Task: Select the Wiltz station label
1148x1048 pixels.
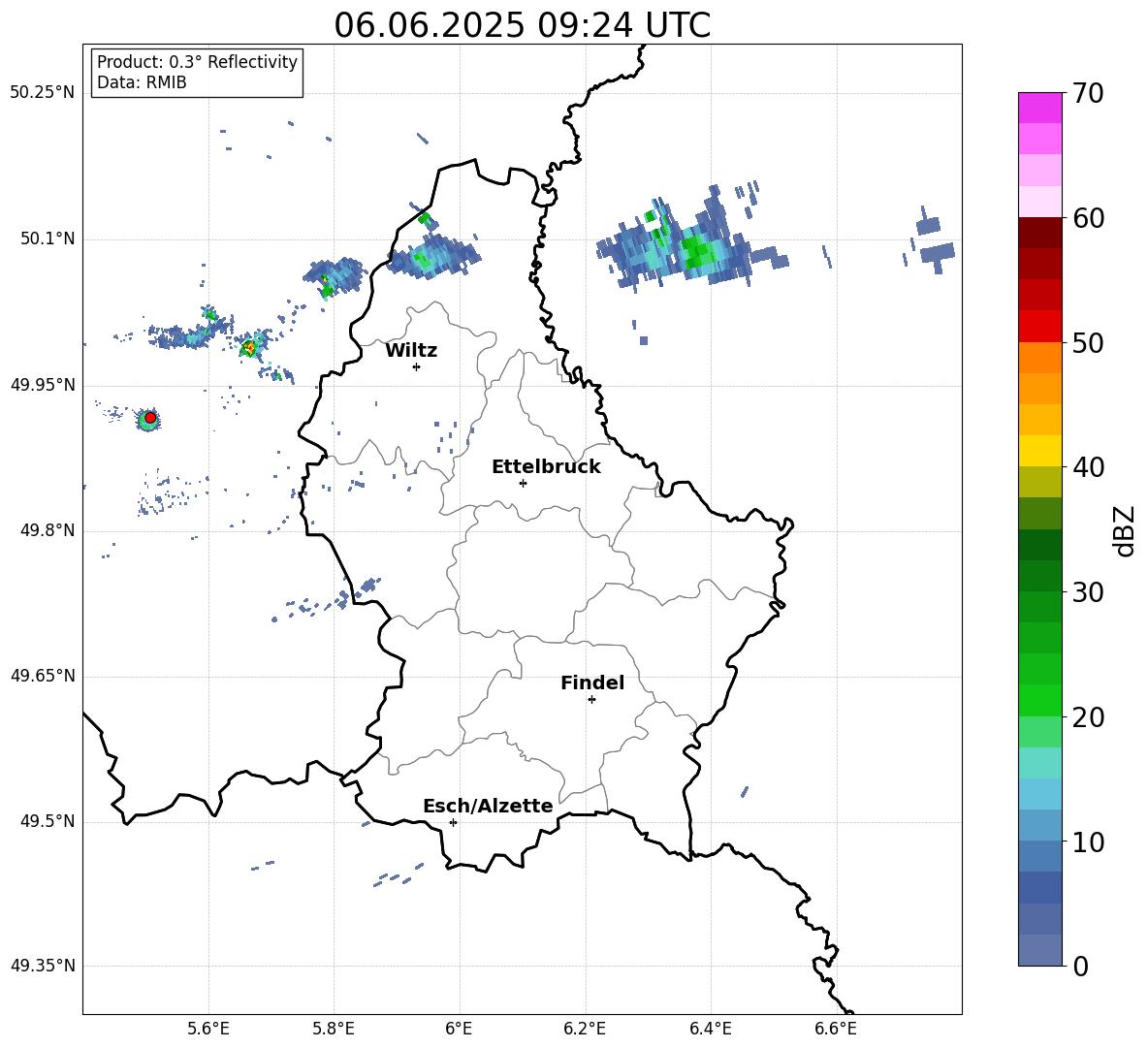Action: tap(411, 351)
